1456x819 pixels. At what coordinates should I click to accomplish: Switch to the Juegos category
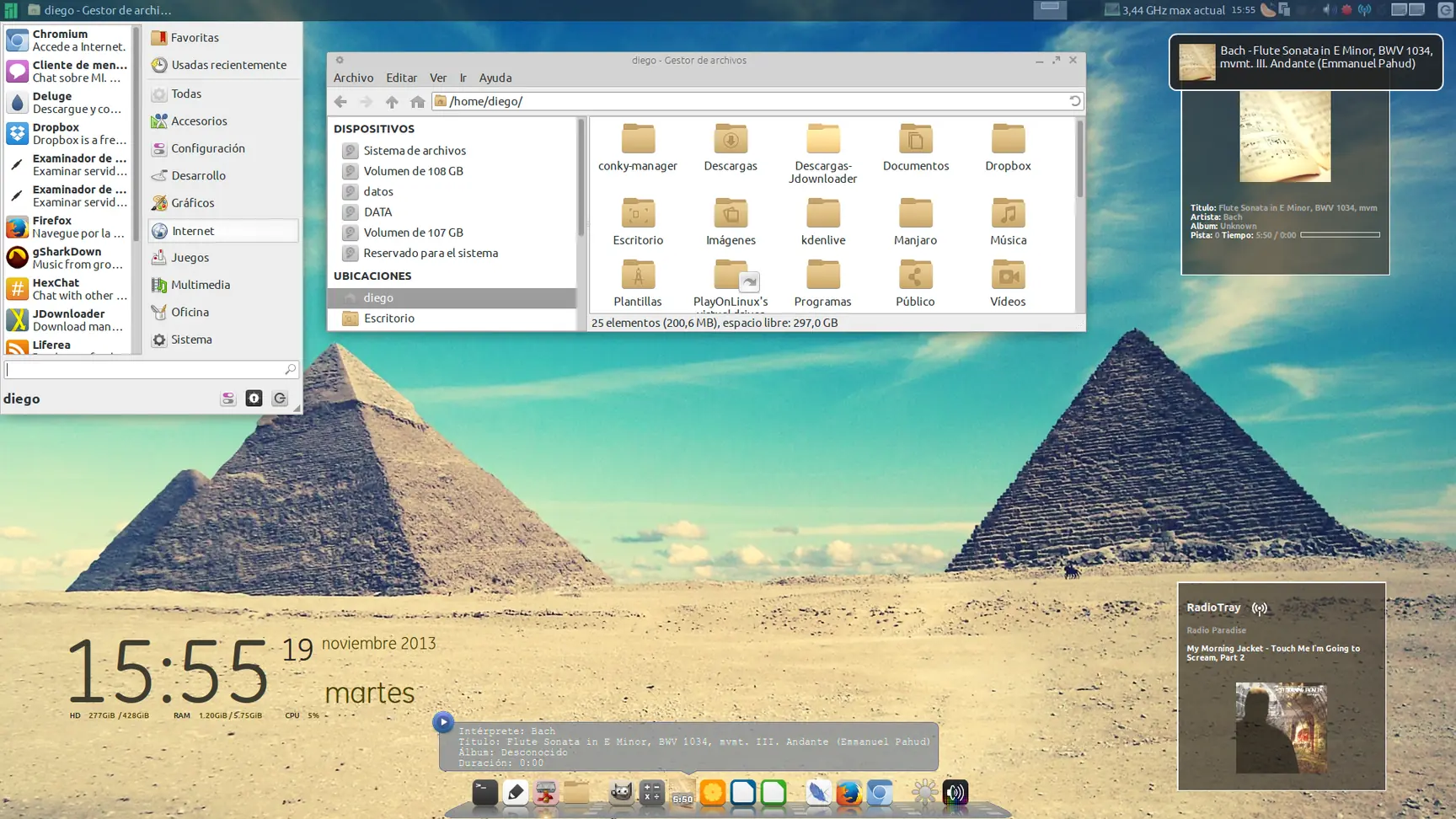click(x=189, y=257)
